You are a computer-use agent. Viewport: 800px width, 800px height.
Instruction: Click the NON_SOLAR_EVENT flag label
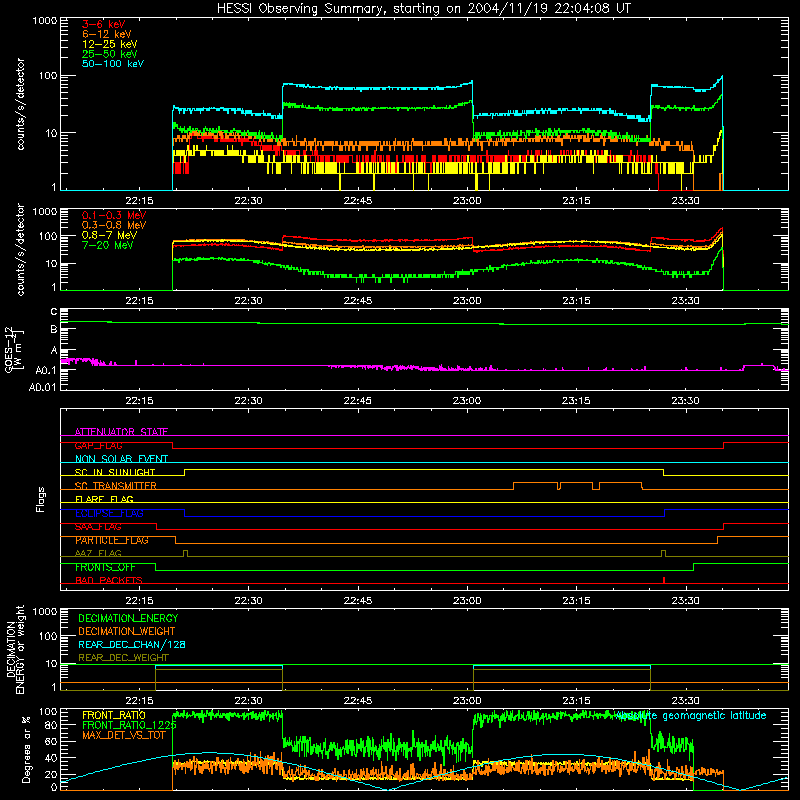tap(121, 459)
